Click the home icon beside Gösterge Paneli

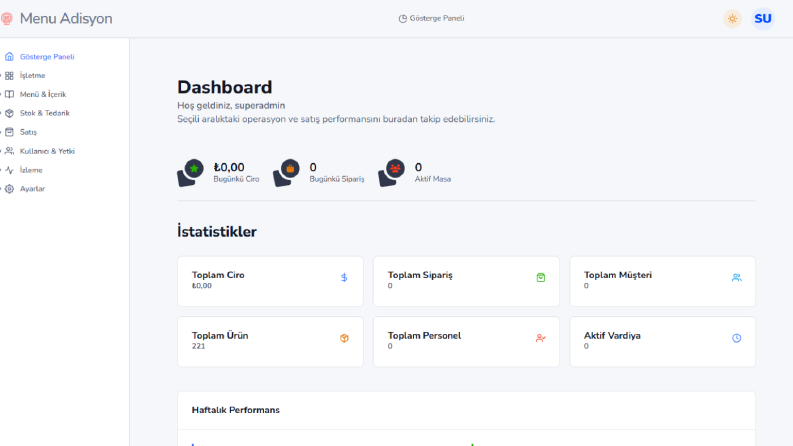coord(9,57)
